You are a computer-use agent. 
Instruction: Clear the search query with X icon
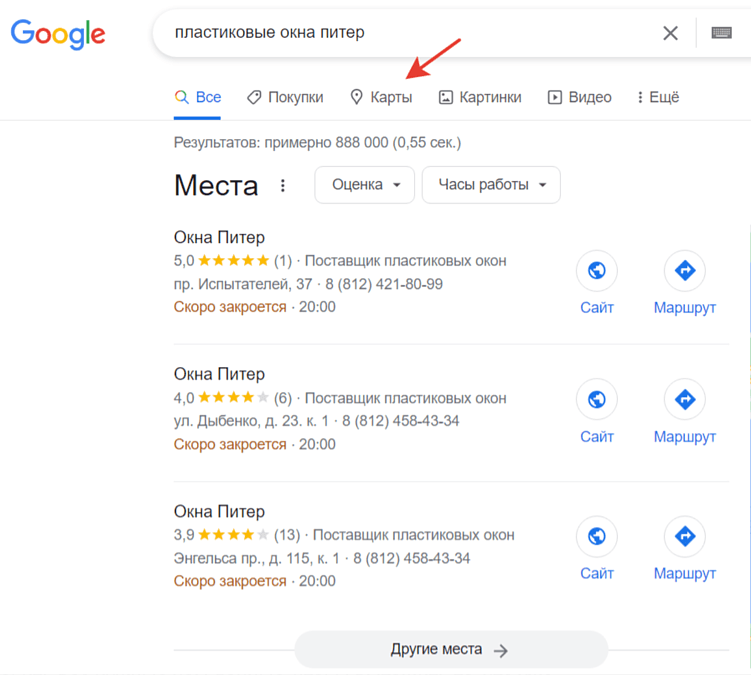[x=670, y=33]
